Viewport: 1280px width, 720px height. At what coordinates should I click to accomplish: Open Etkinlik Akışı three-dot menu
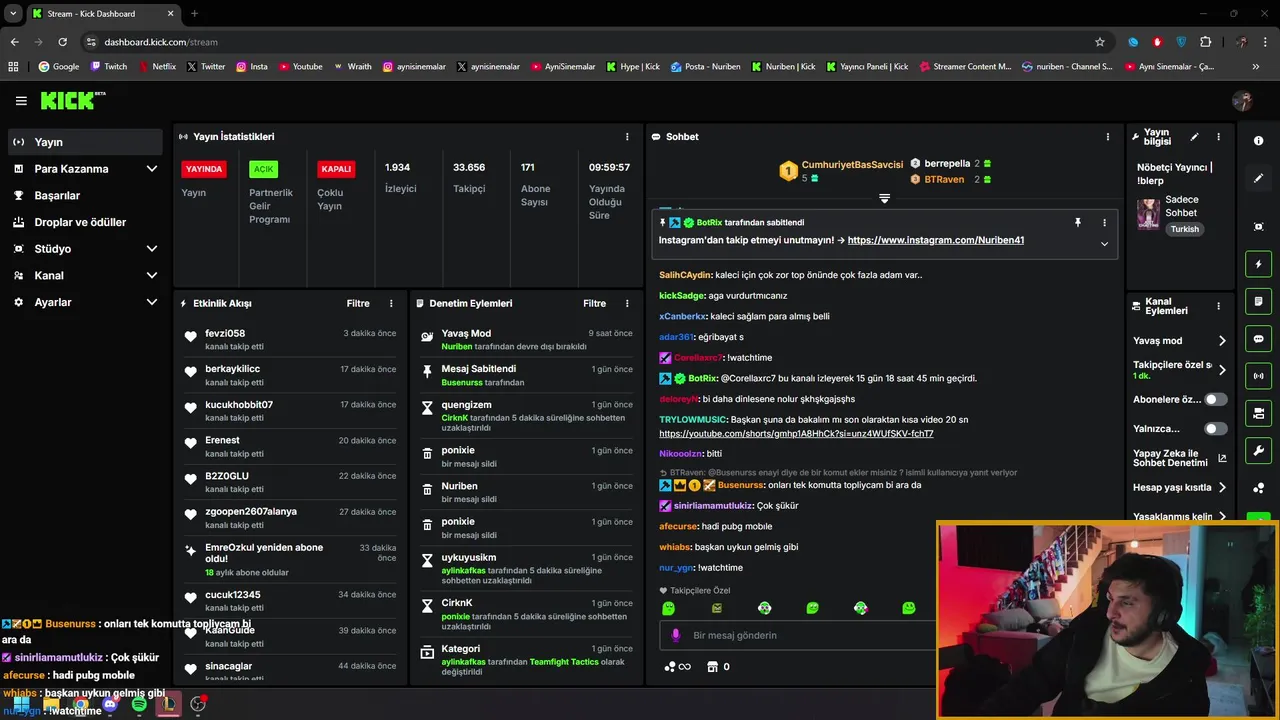[391, 303]
